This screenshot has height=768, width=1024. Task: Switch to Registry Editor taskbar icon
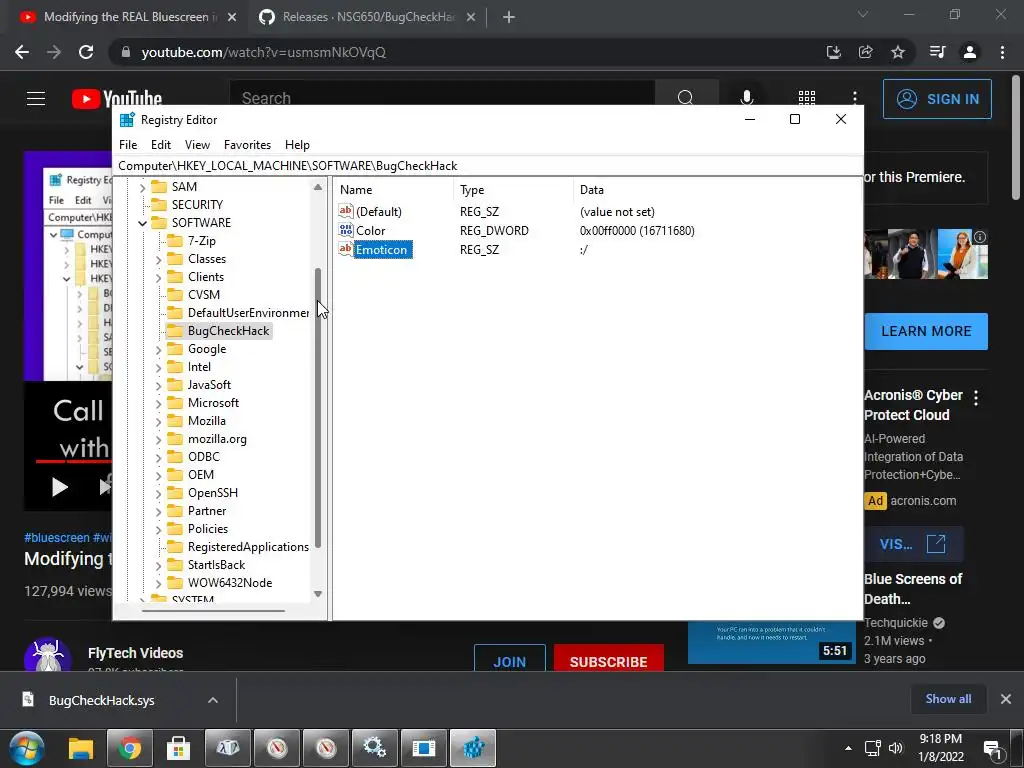coord(473,748)
